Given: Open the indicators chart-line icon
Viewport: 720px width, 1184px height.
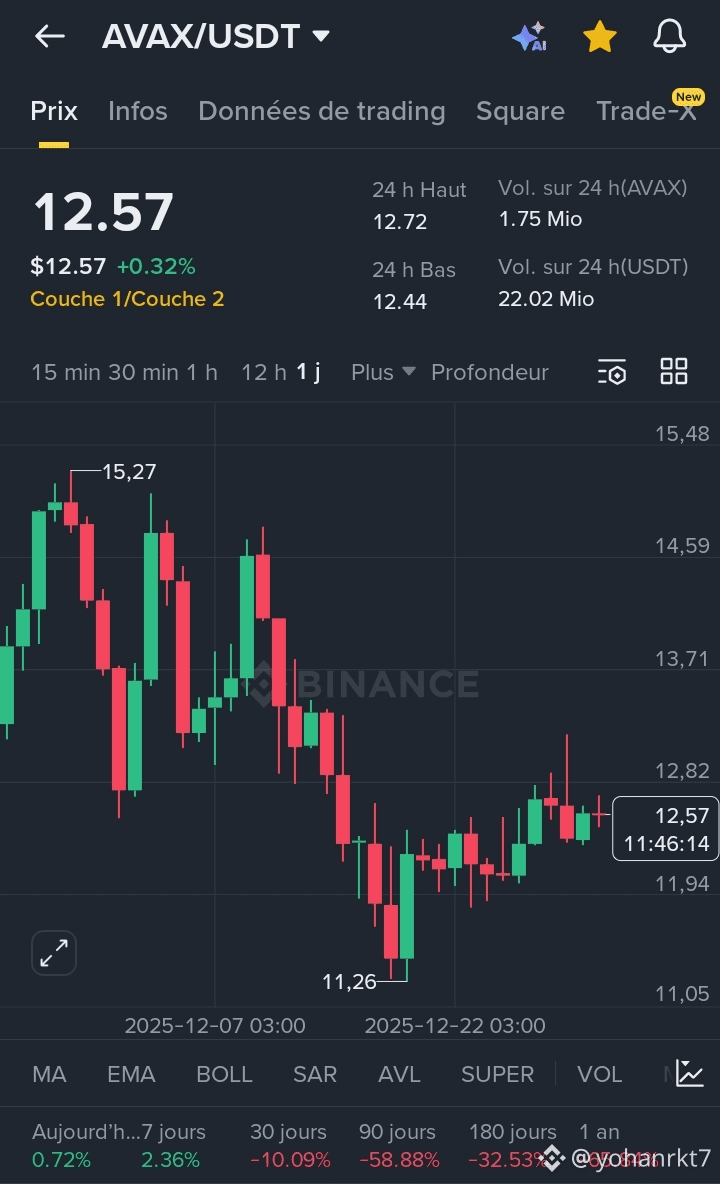Looking at the screenshot, I should pyautogui.click(x=690, y=1073).
